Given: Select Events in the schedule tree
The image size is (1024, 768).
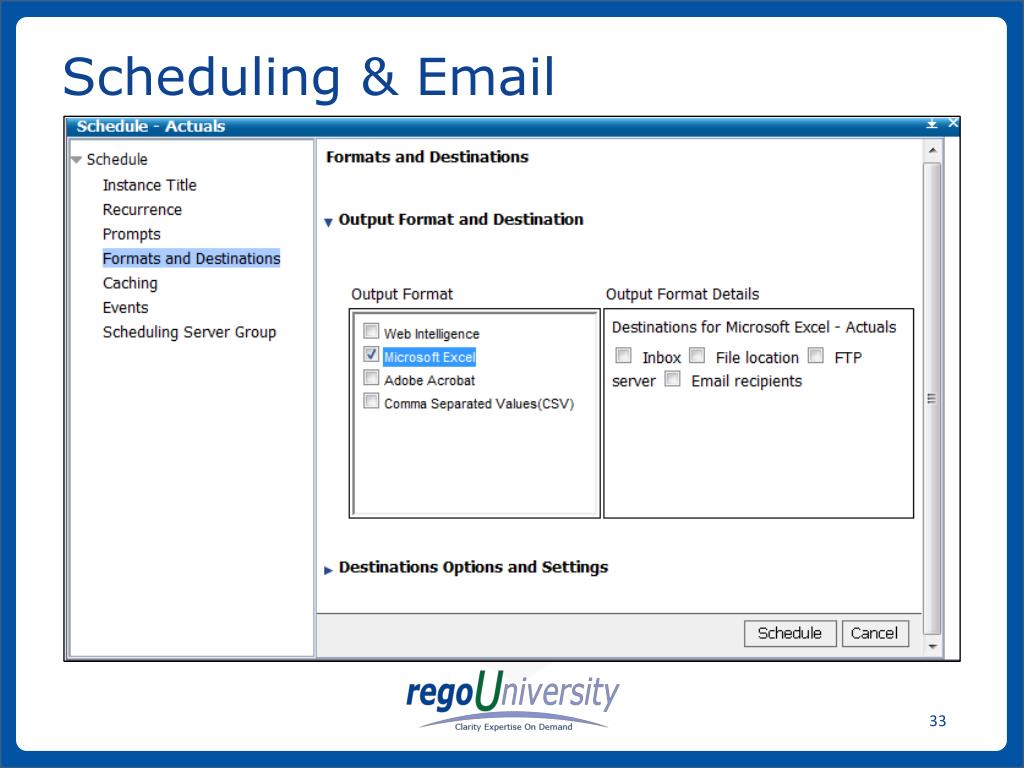Looking at the screenshot, I should pos(125,308).
